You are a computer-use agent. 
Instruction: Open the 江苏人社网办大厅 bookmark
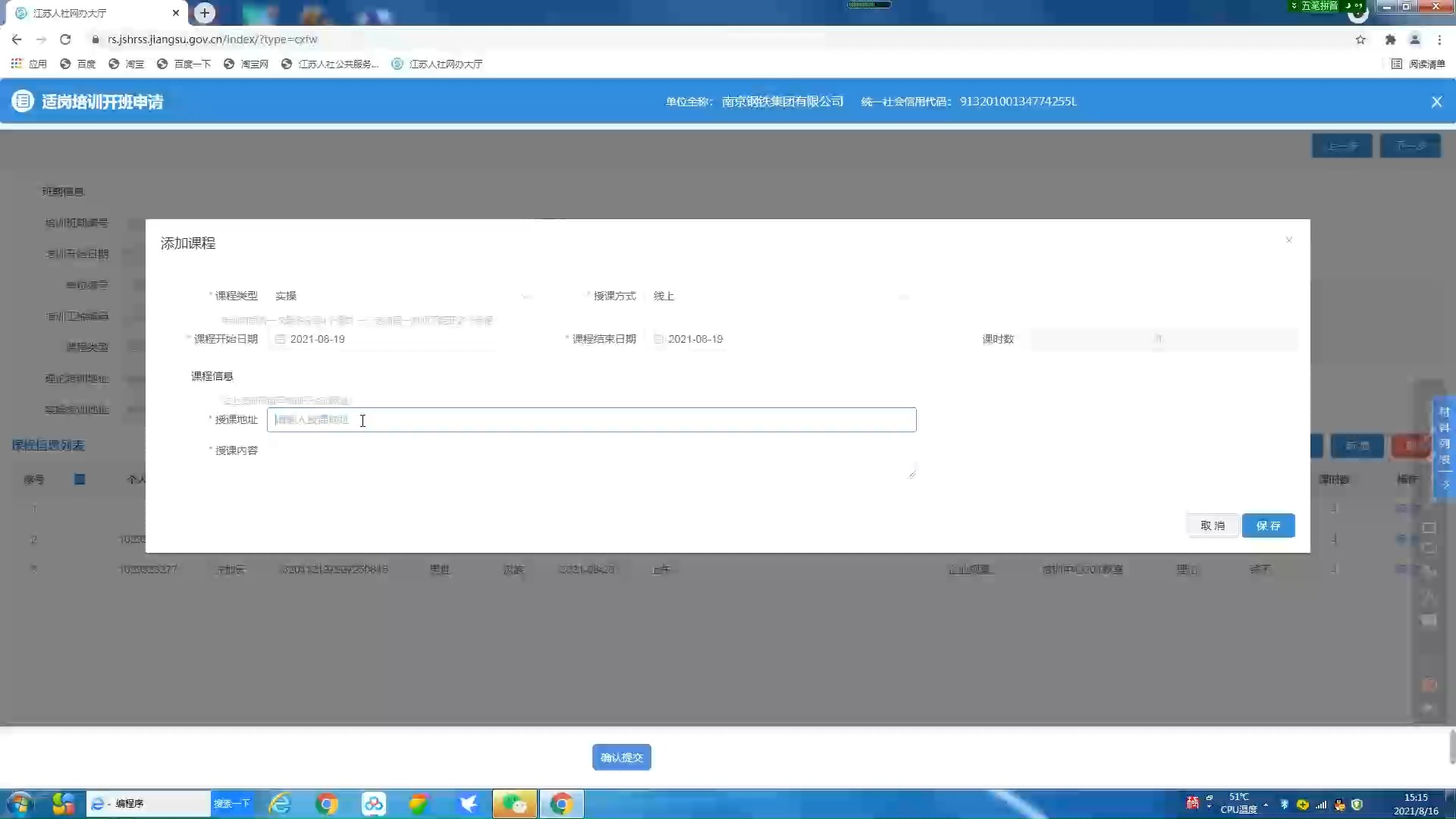click(438, 64)
